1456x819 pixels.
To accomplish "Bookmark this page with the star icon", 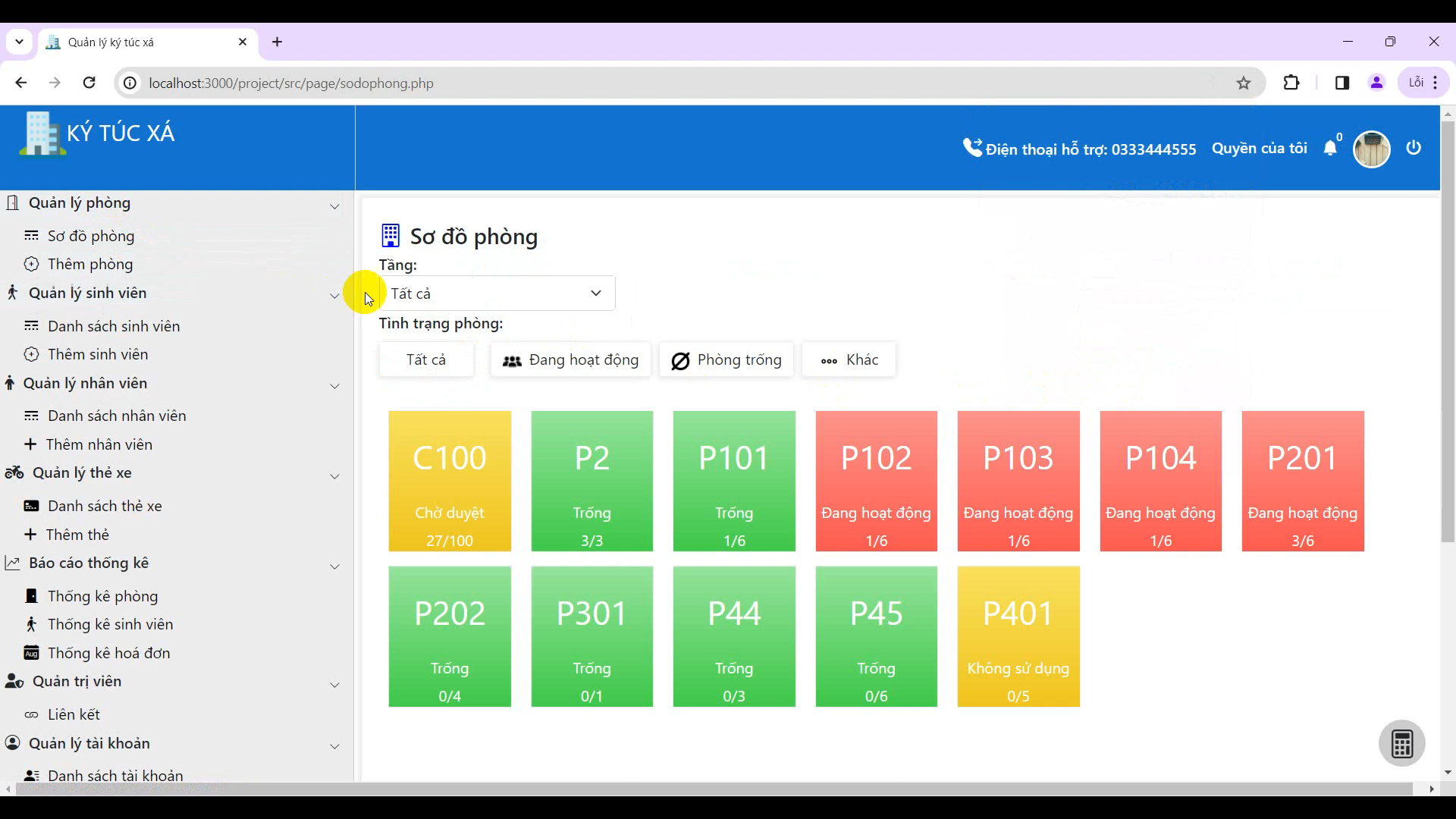I will 1244,83.
